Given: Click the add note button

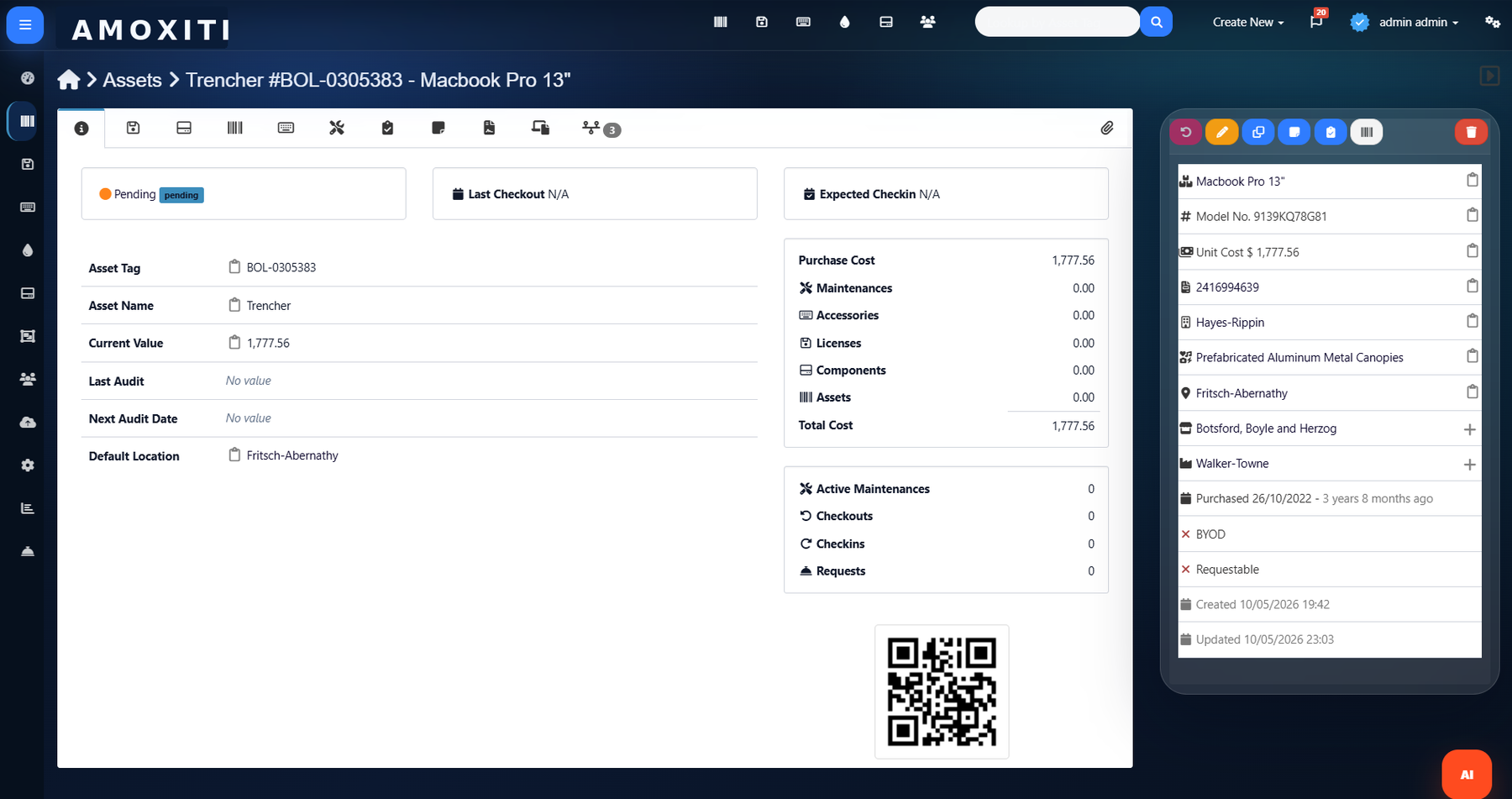Looking at the screenshot, I should coord(1294,132).
